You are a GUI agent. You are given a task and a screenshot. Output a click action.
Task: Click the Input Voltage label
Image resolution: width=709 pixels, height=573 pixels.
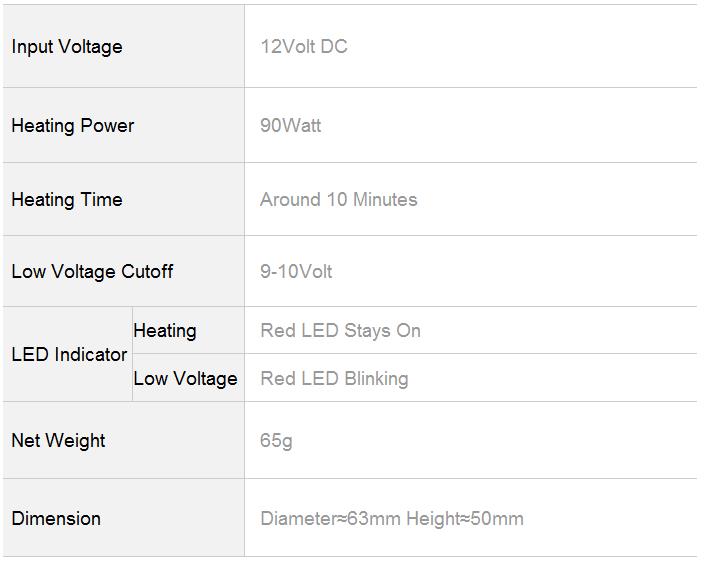[67, 47]
